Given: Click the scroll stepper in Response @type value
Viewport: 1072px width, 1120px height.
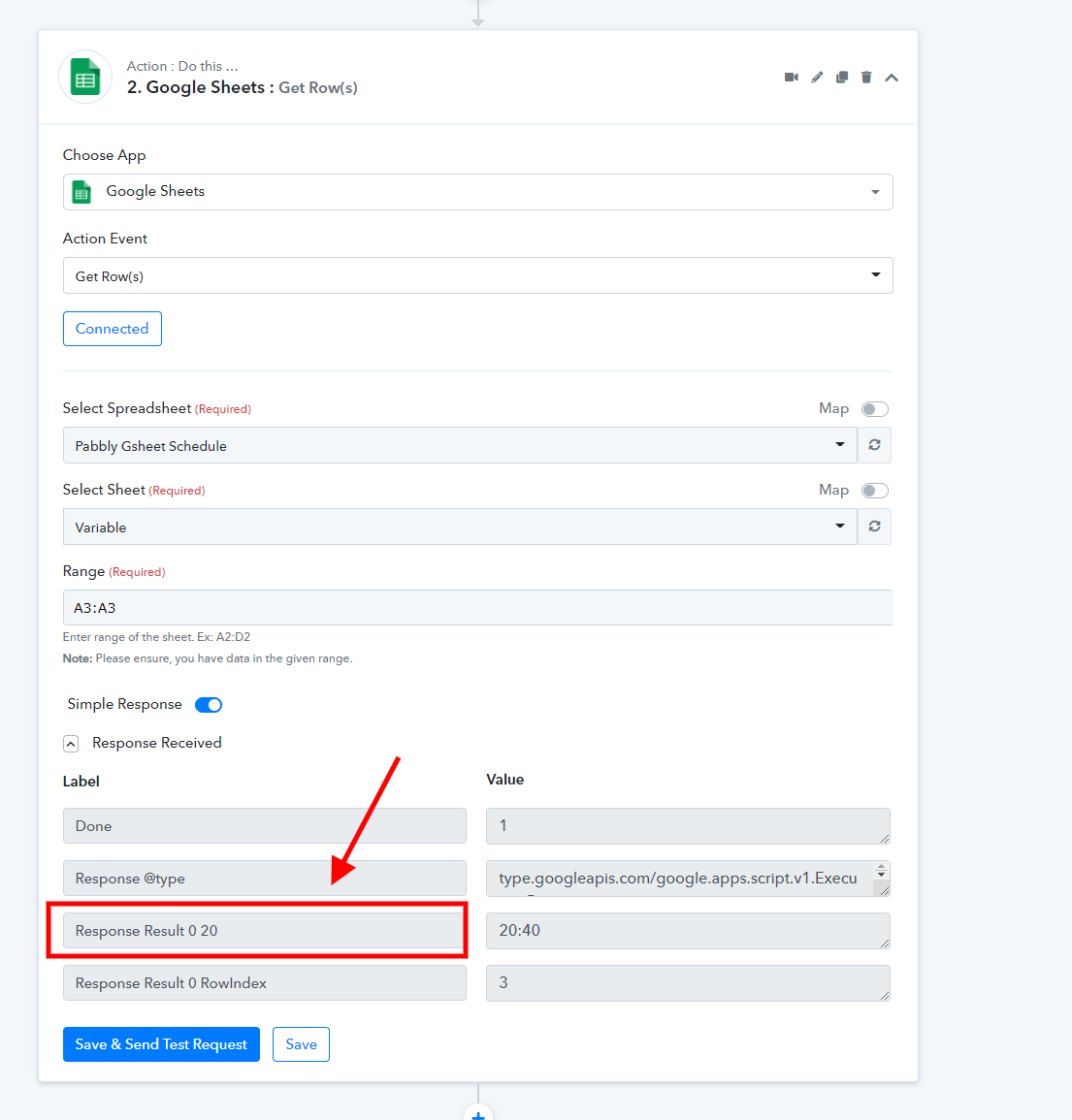Looking at the screenshot, I should click(x=881, y=871).
